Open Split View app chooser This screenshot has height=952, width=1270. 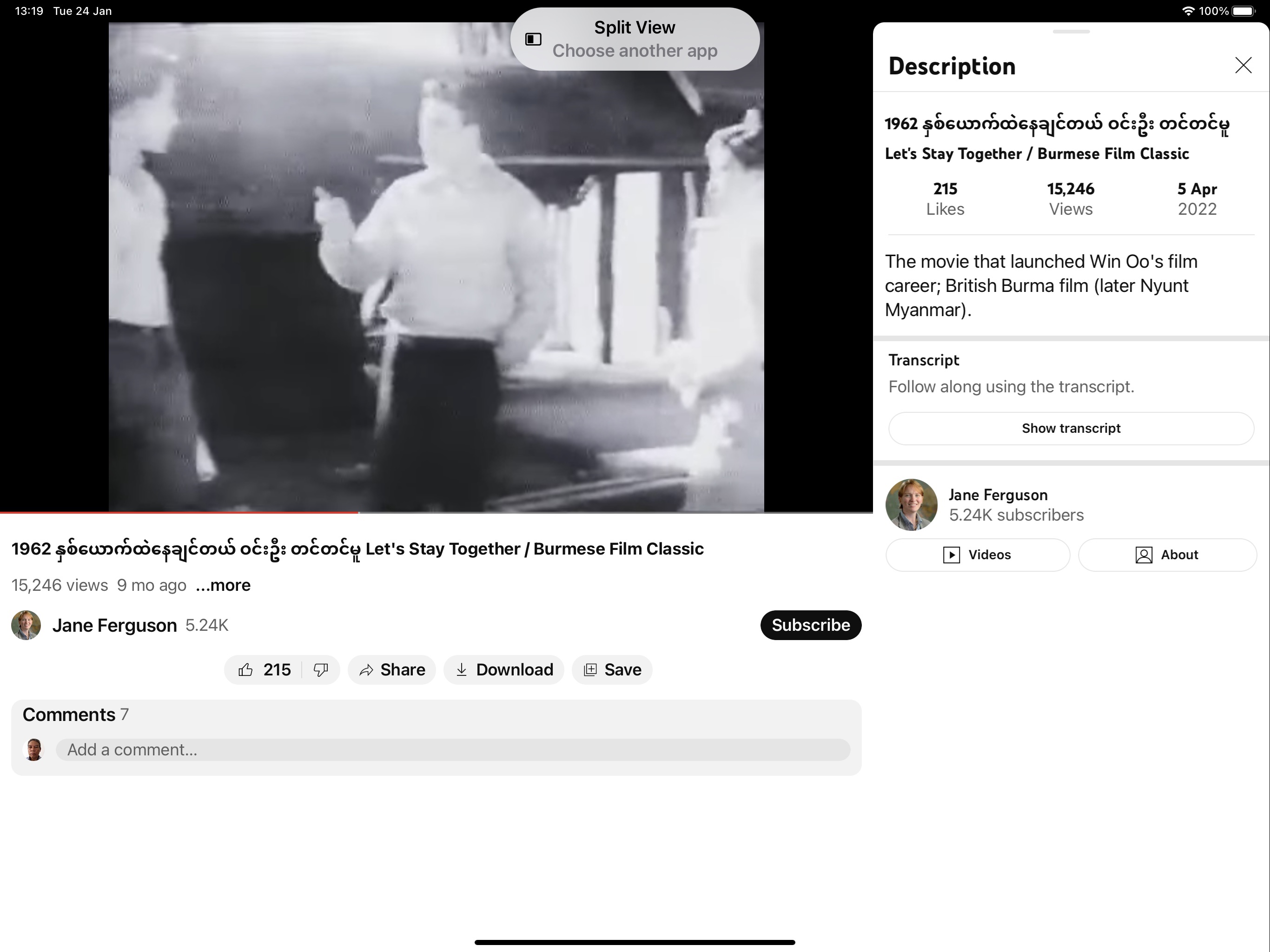635,39
